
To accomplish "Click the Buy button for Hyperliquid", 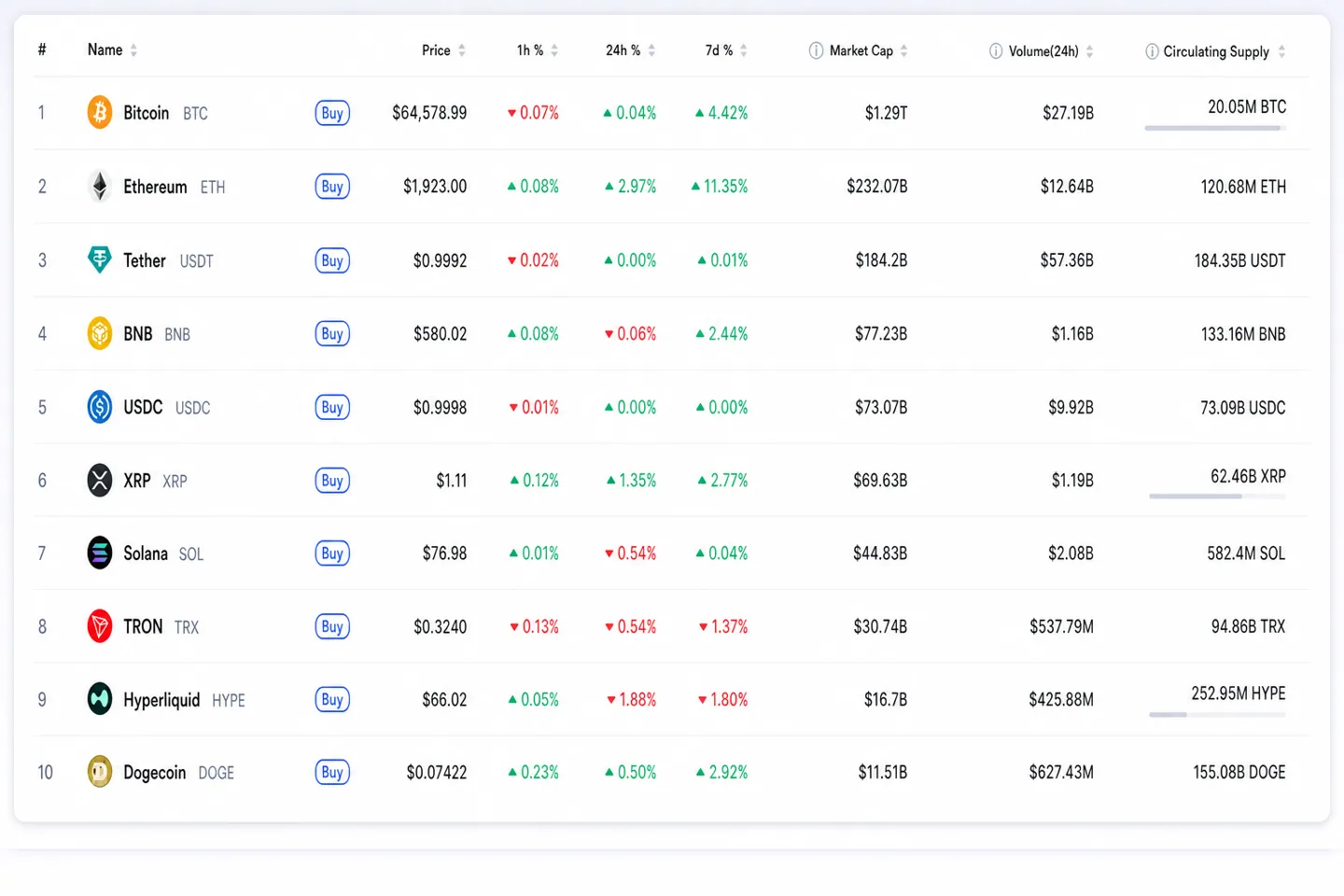I will 332,699.
